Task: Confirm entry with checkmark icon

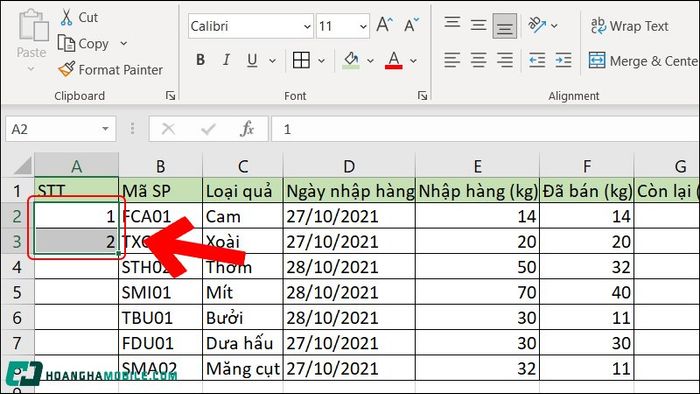Action: [208, 129]
